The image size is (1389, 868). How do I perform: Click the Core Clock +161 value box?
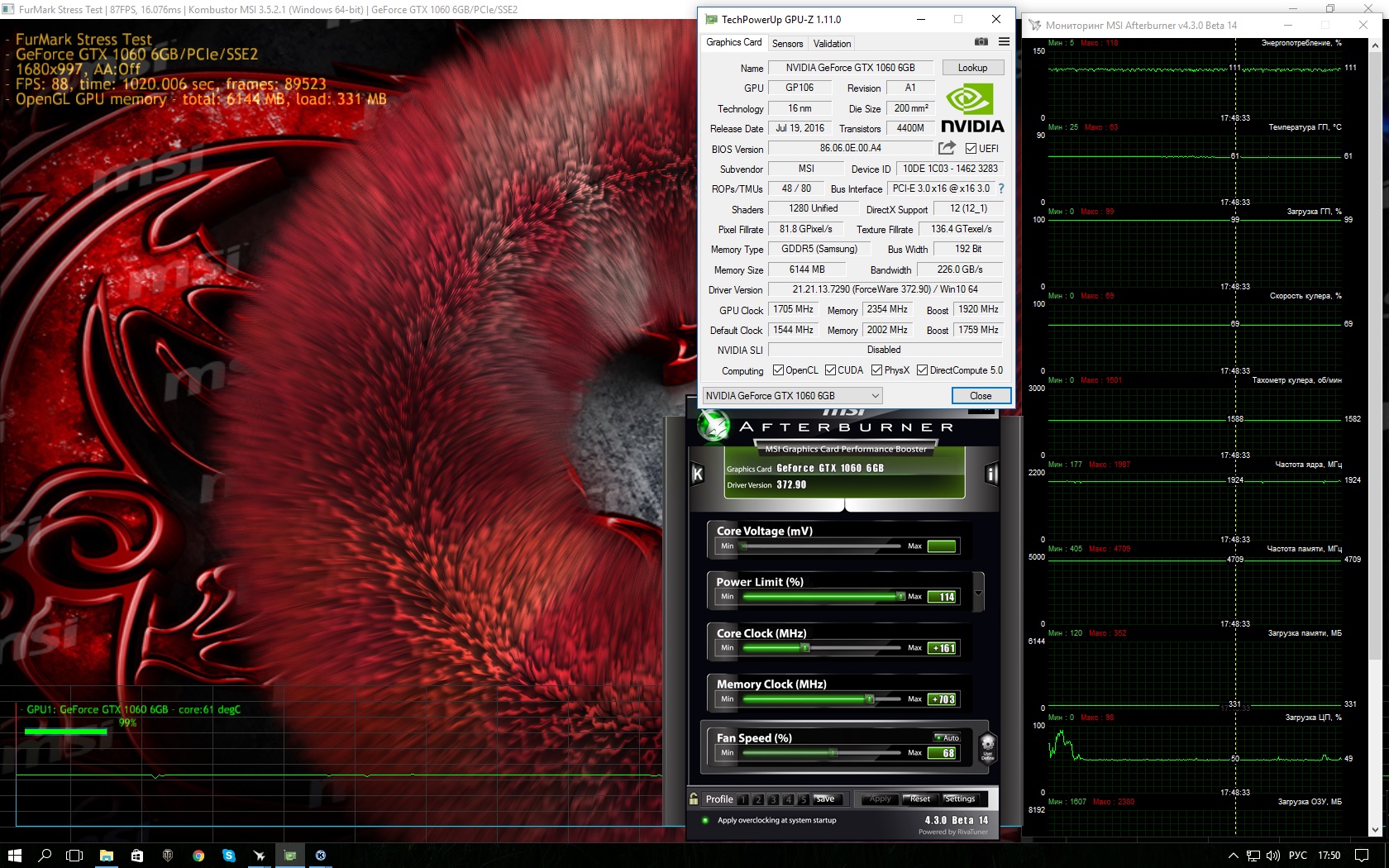coord(942,648)
